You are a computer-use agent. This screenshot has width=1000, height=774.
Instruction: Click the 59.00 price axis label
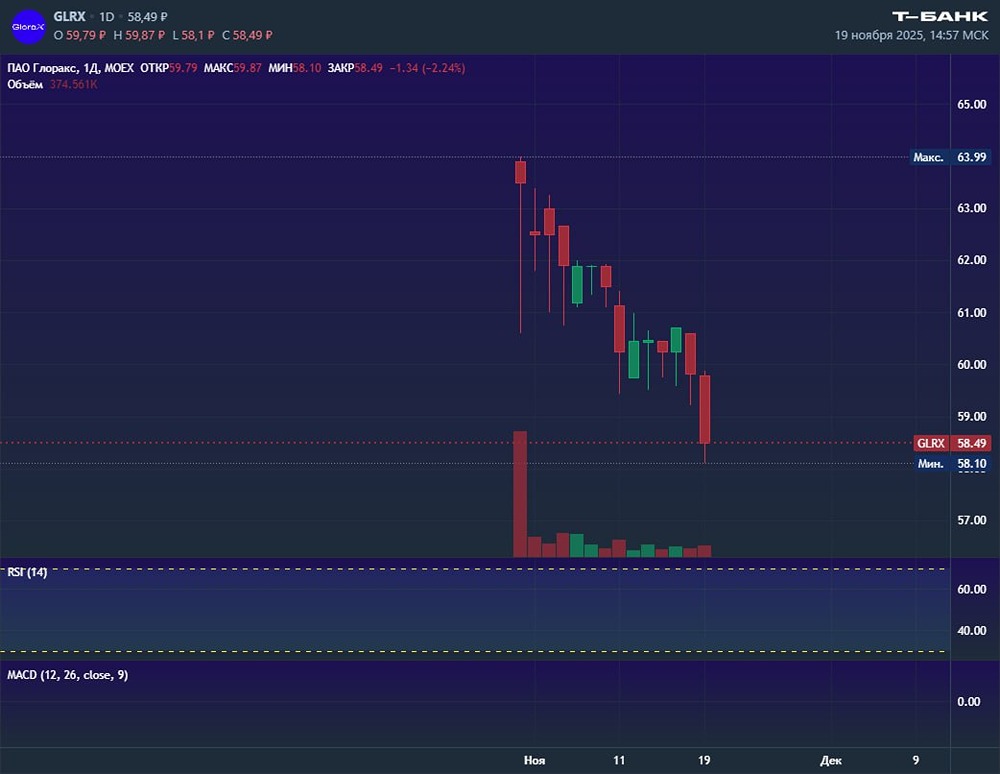(x=971, y=416)
